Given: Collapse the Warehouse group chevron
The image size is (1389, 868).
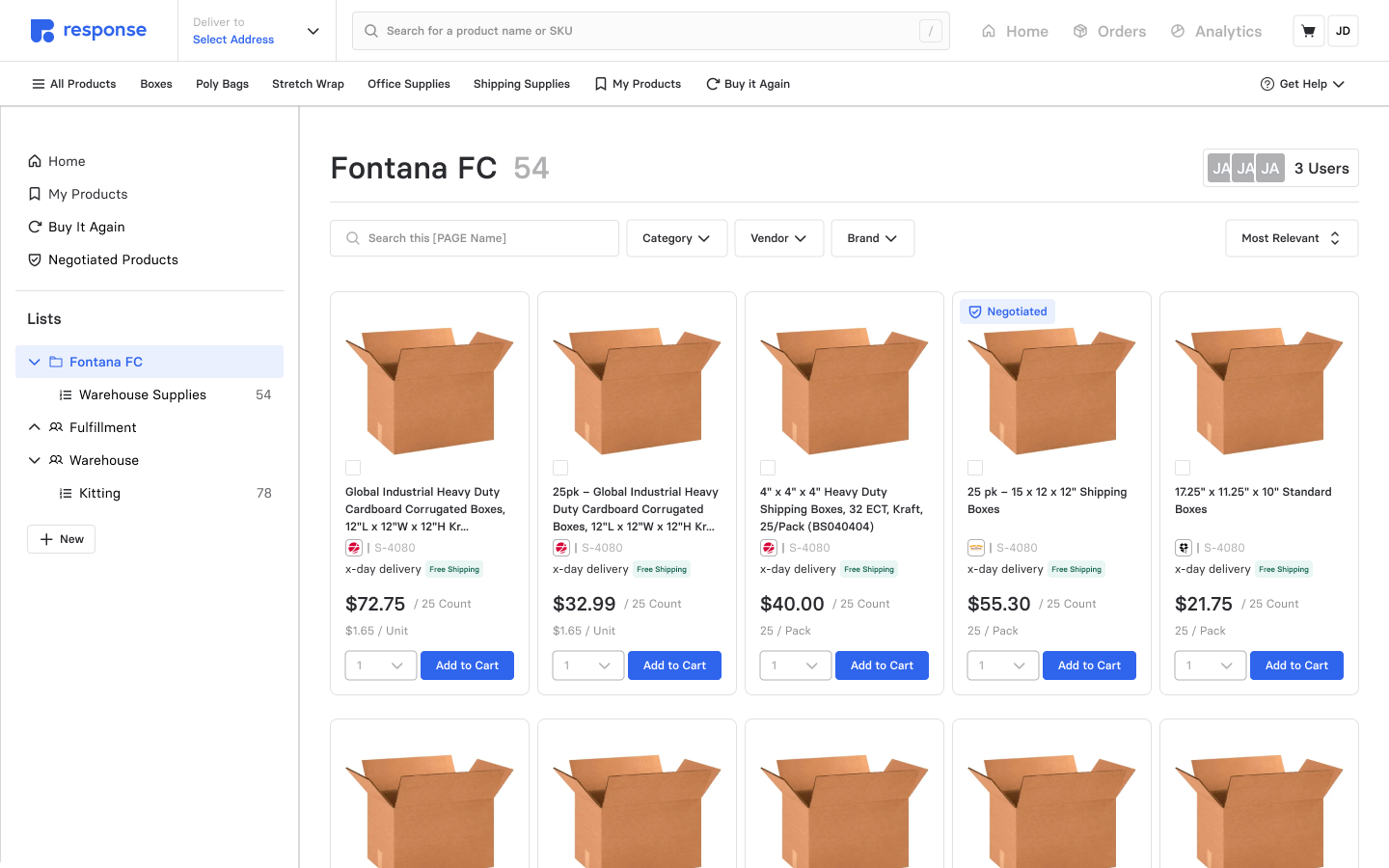Looking at the screenshot, I should 35,460.
